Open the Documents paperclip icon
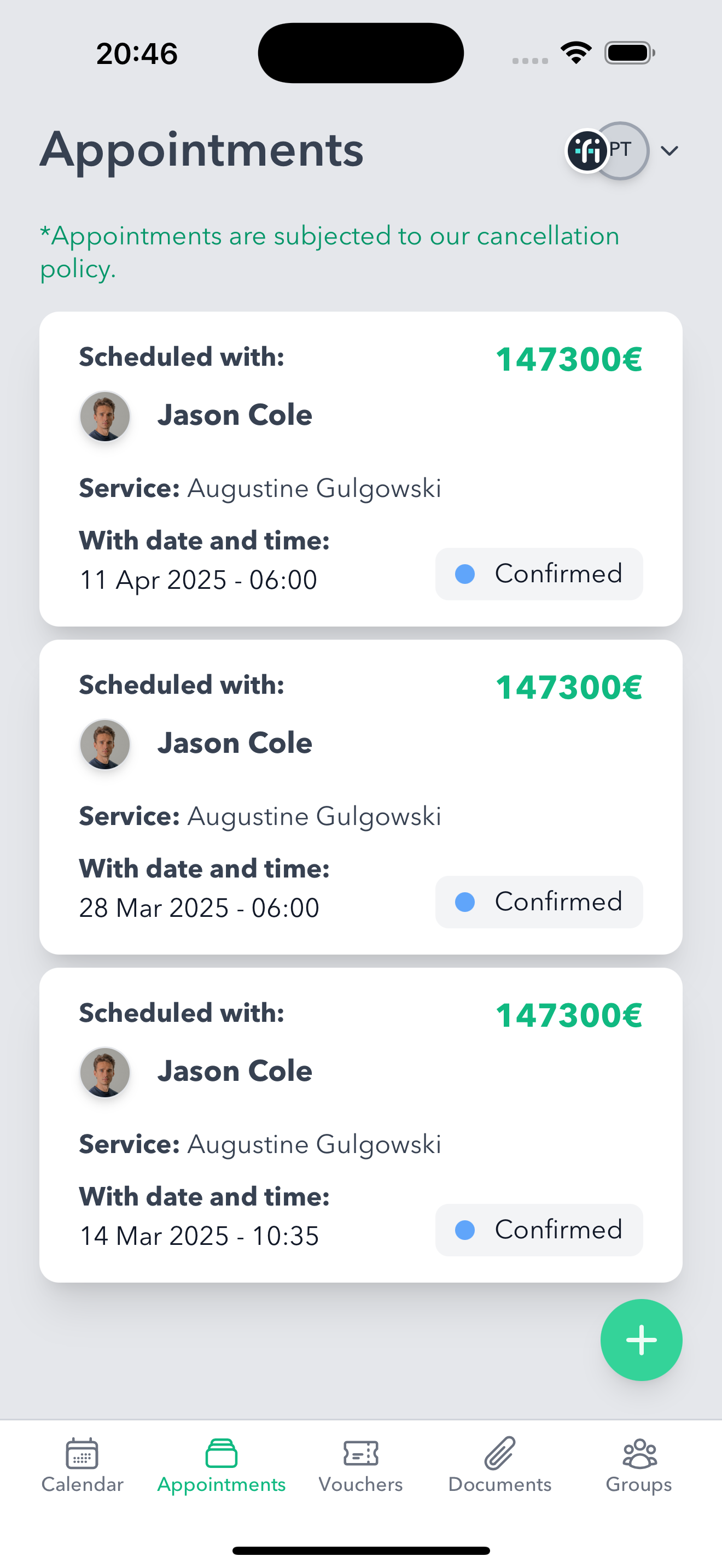The height and width of the screenshot is (1568, 722). [500, 1454]
